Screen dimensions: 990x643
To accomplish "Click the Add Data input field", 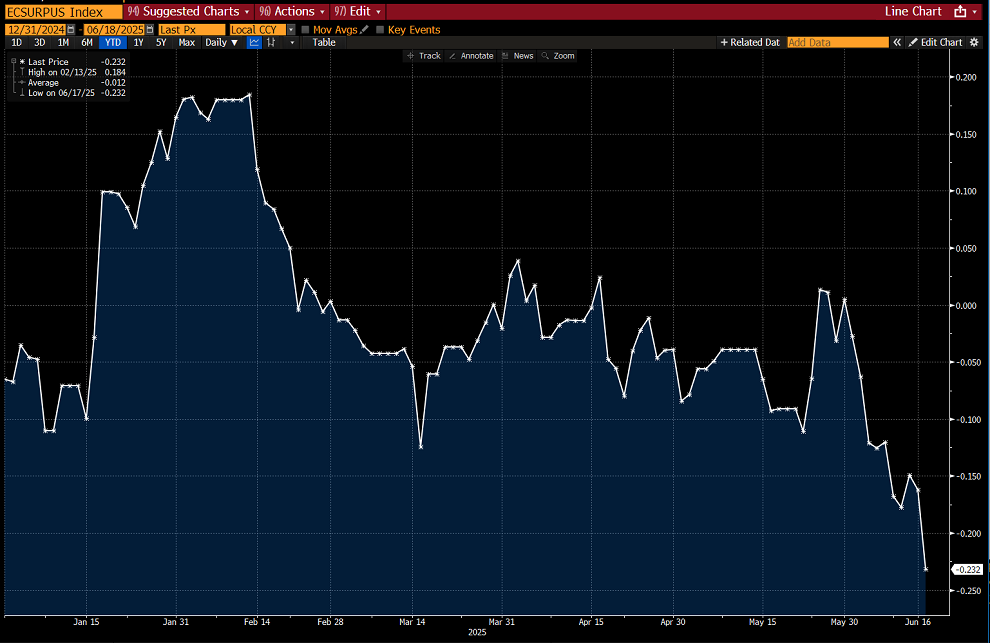I will tap(837, 42).
